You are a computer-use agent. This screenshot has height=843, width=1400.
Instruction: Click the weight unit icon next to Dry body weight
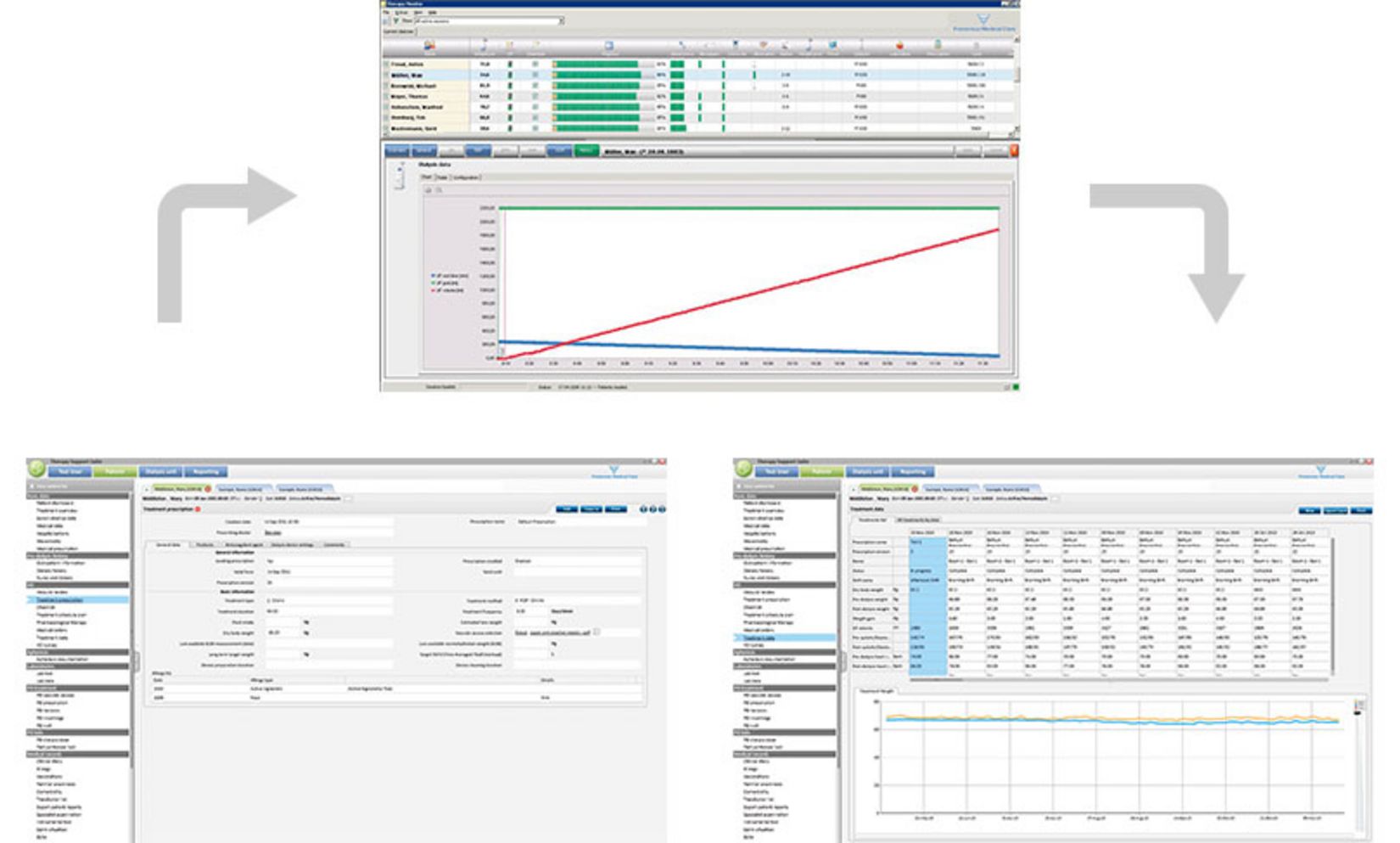pos(307,633)
